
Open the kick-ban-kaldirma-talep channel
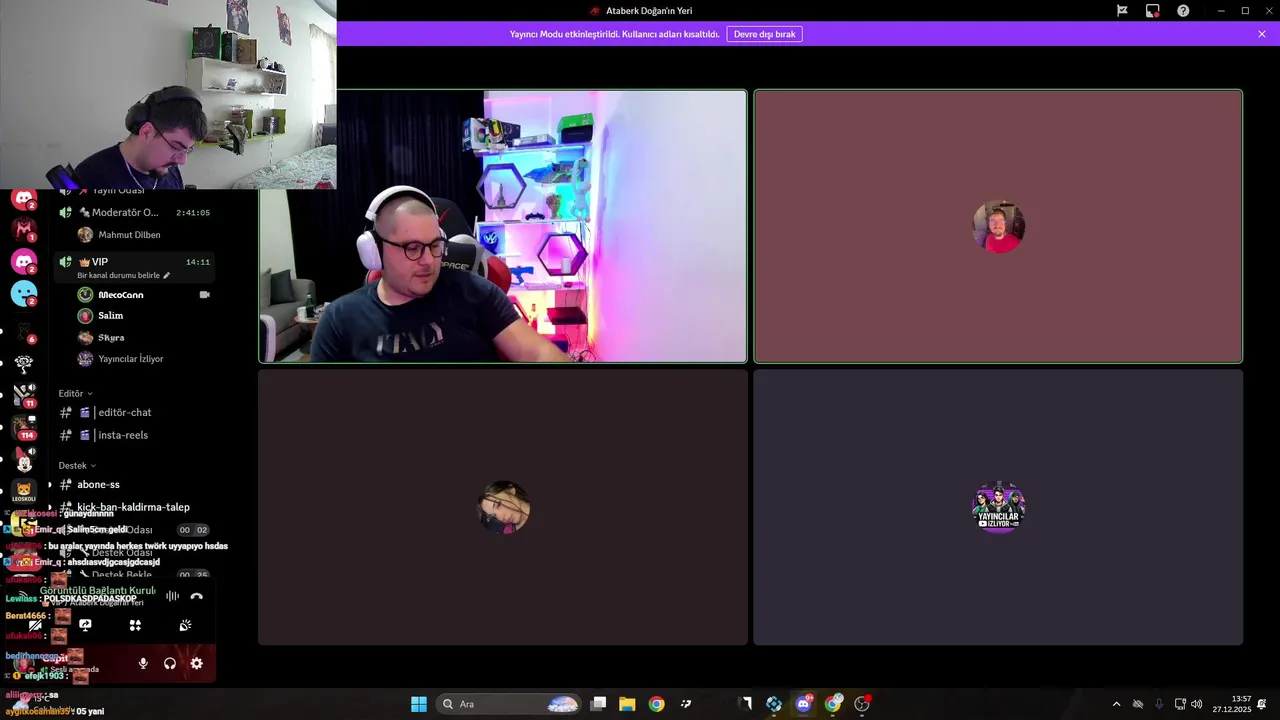point(133,507)
